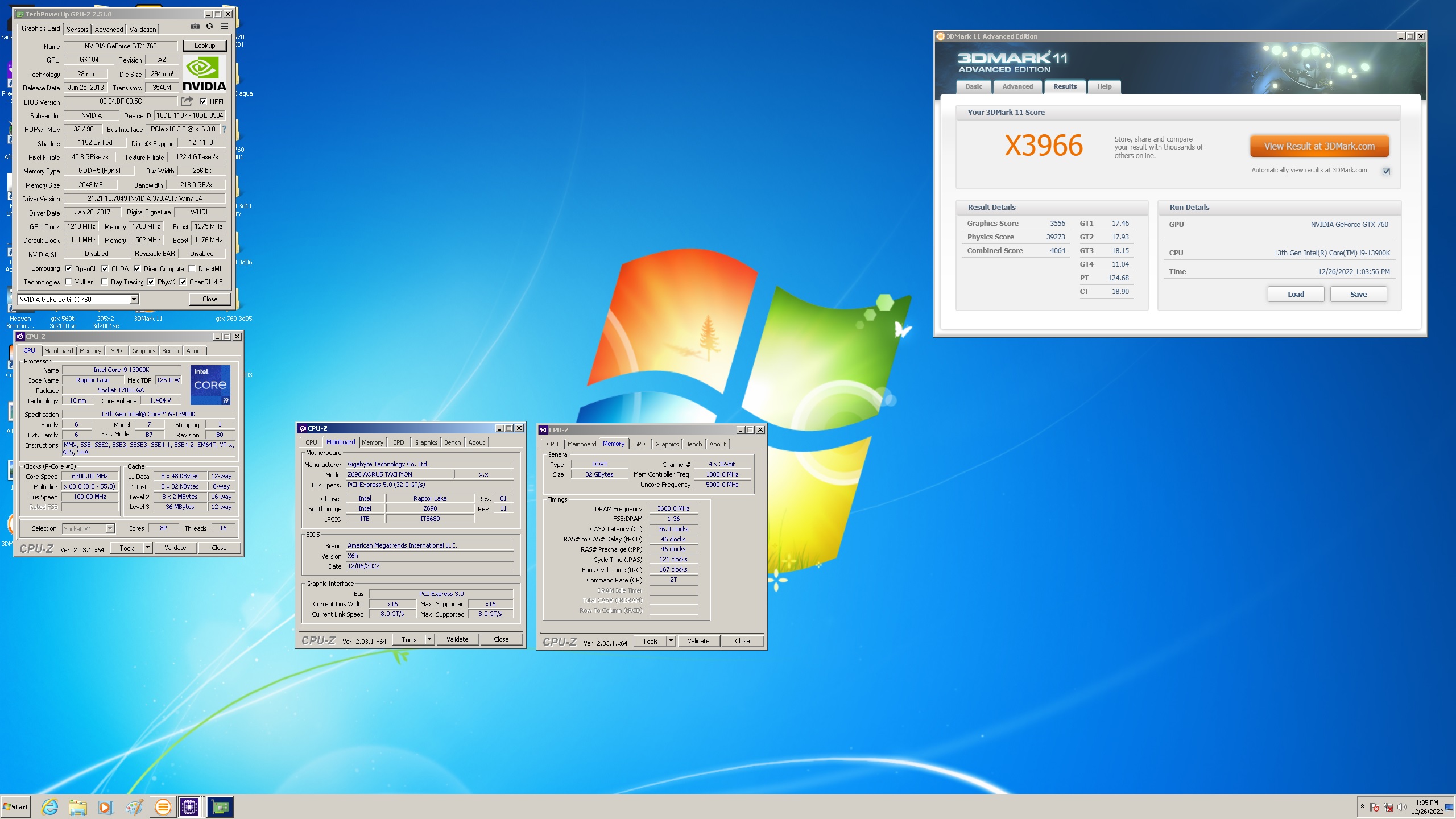Click the GPU-Z Close button

point(210,299)
